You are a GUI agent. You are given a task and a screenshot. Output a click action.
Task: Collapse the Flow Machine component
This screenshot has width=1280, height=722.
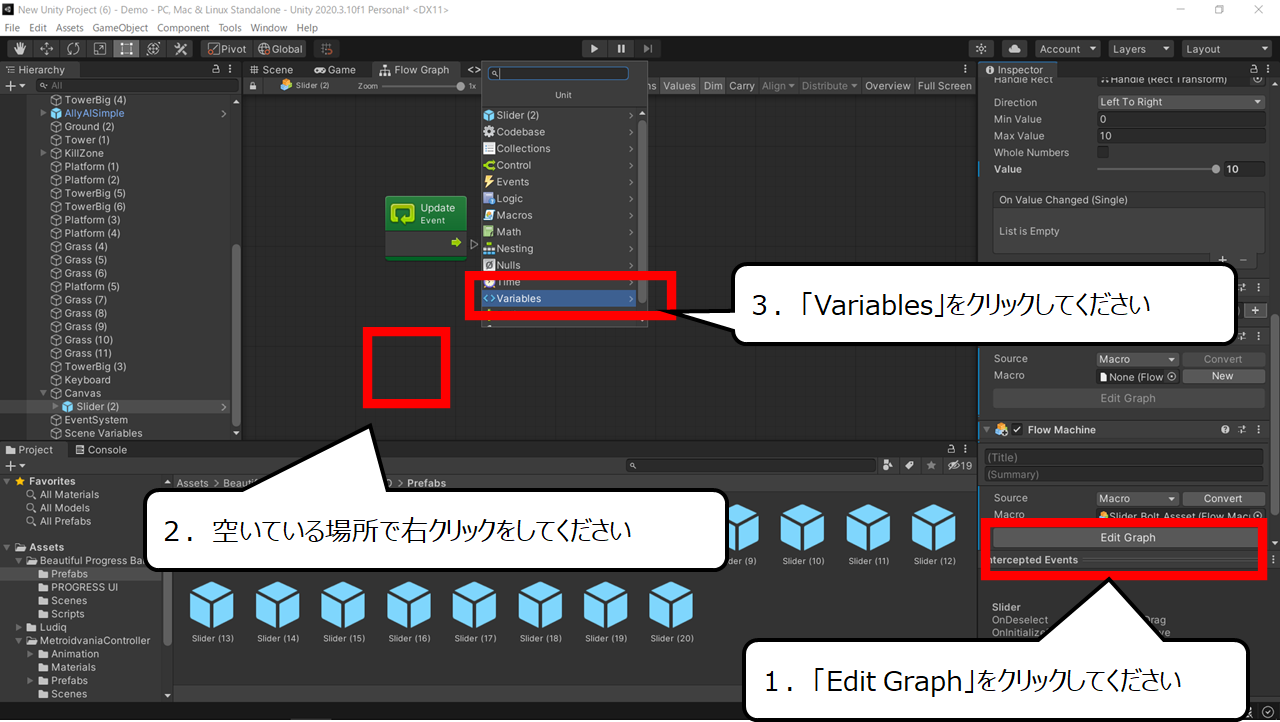[986, 430]
